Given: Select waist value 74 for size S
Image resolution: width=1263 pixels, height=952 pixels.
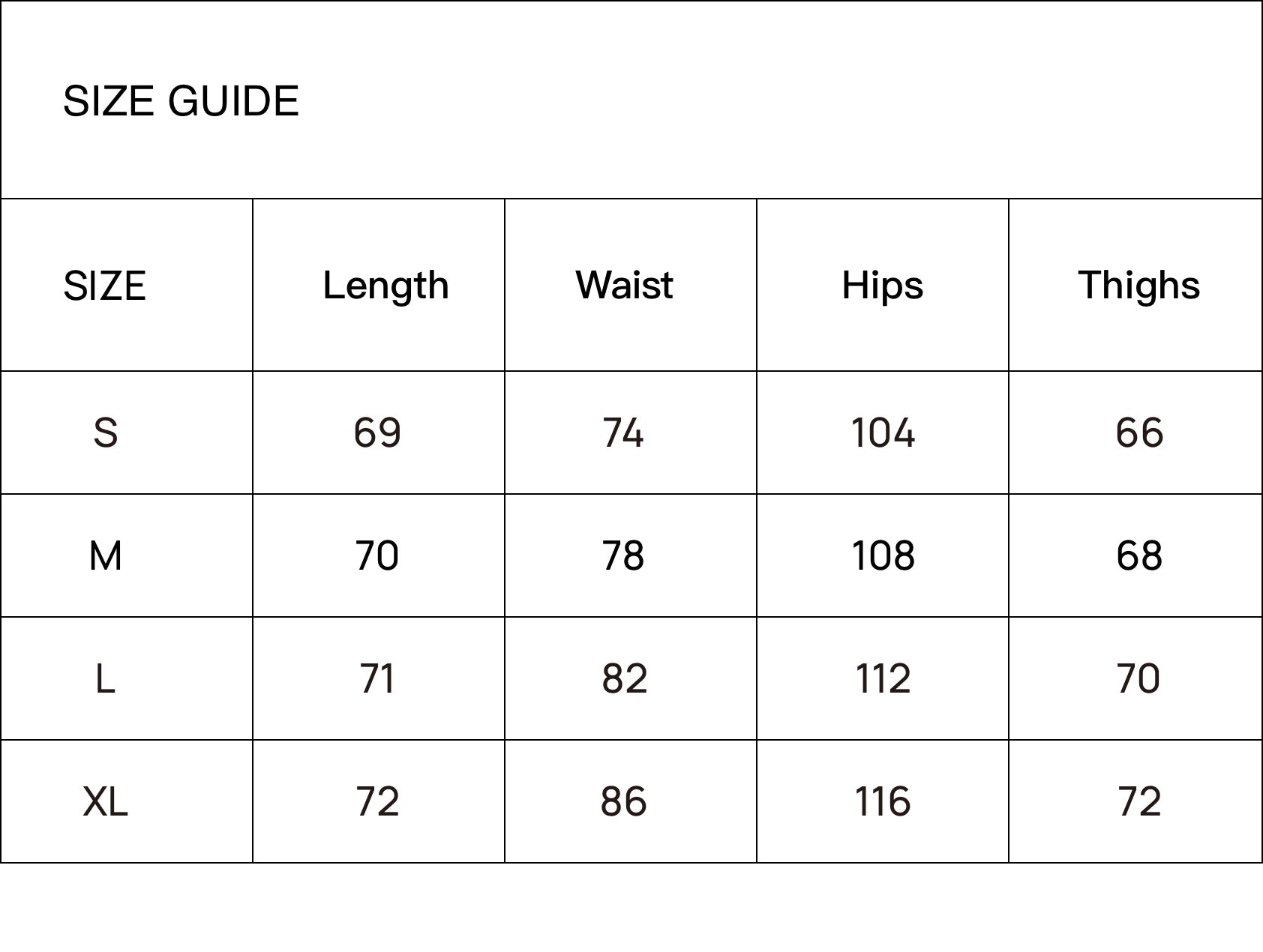Looking at the screenshot, I should pos(623,433).
